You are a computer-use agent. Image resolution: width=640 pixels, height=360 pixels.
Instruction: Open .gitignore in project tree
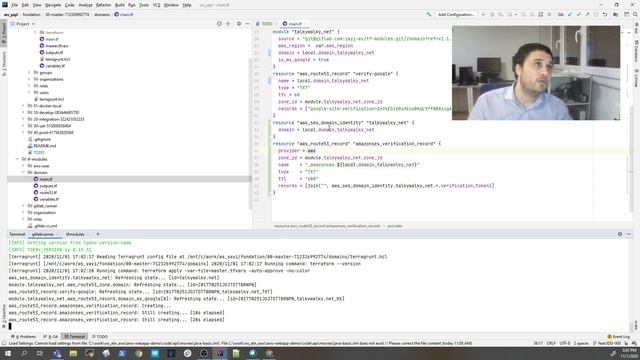(x=42, y=139)
